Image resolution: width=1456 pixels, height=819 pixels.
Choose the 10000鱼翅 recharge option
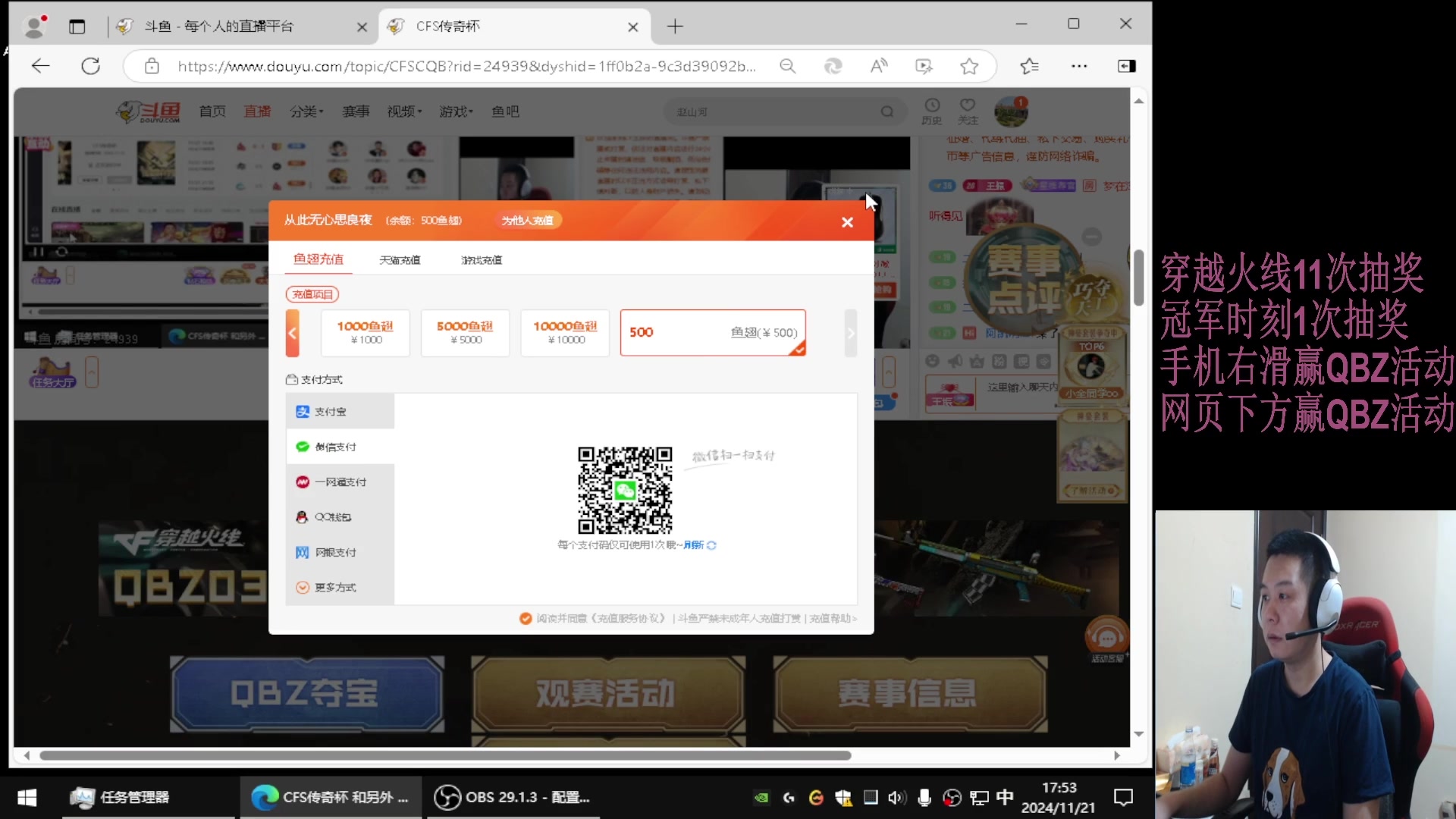click(565, 333)
